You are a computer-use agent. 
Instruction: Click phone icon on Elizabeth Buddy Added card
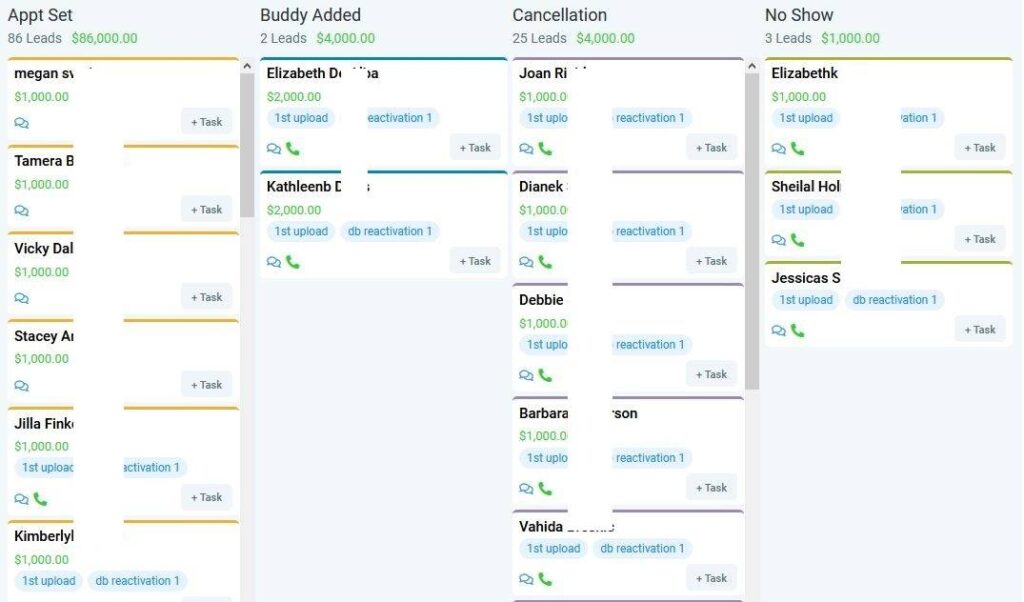pos(293,148)
